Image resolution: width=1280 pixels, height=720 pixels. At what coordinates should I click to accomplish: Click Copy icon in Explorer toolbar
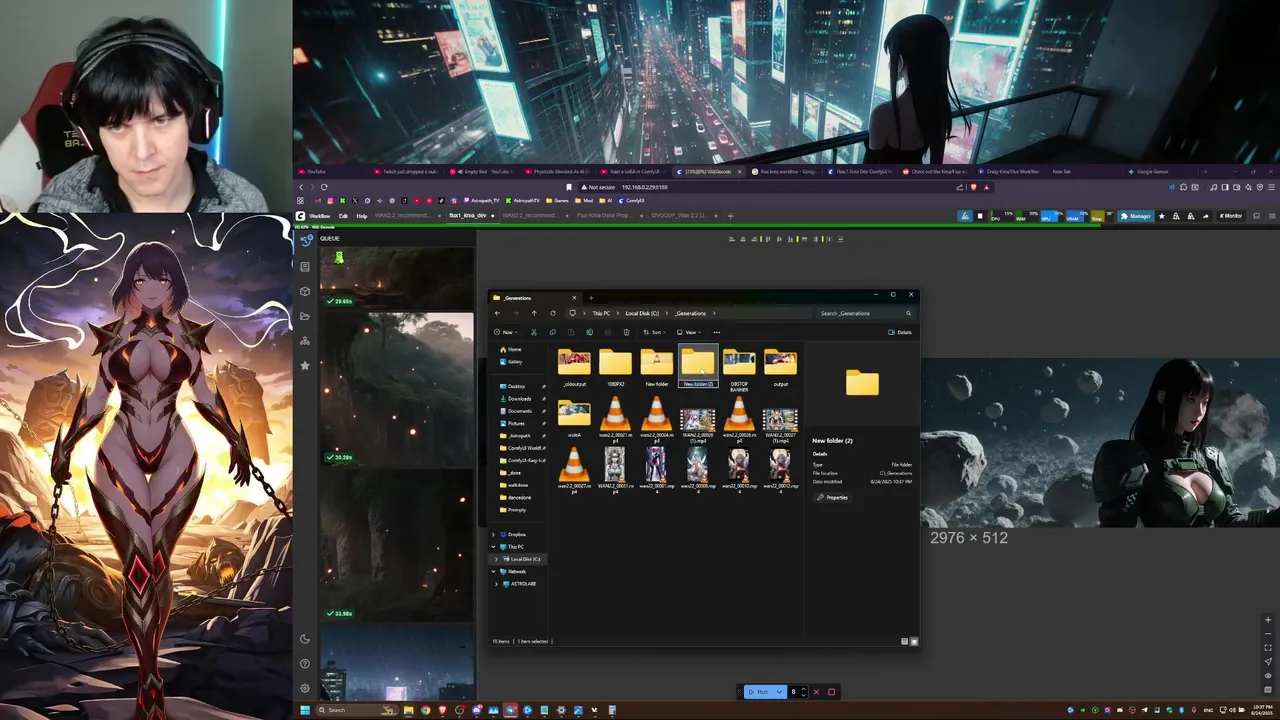552,332
